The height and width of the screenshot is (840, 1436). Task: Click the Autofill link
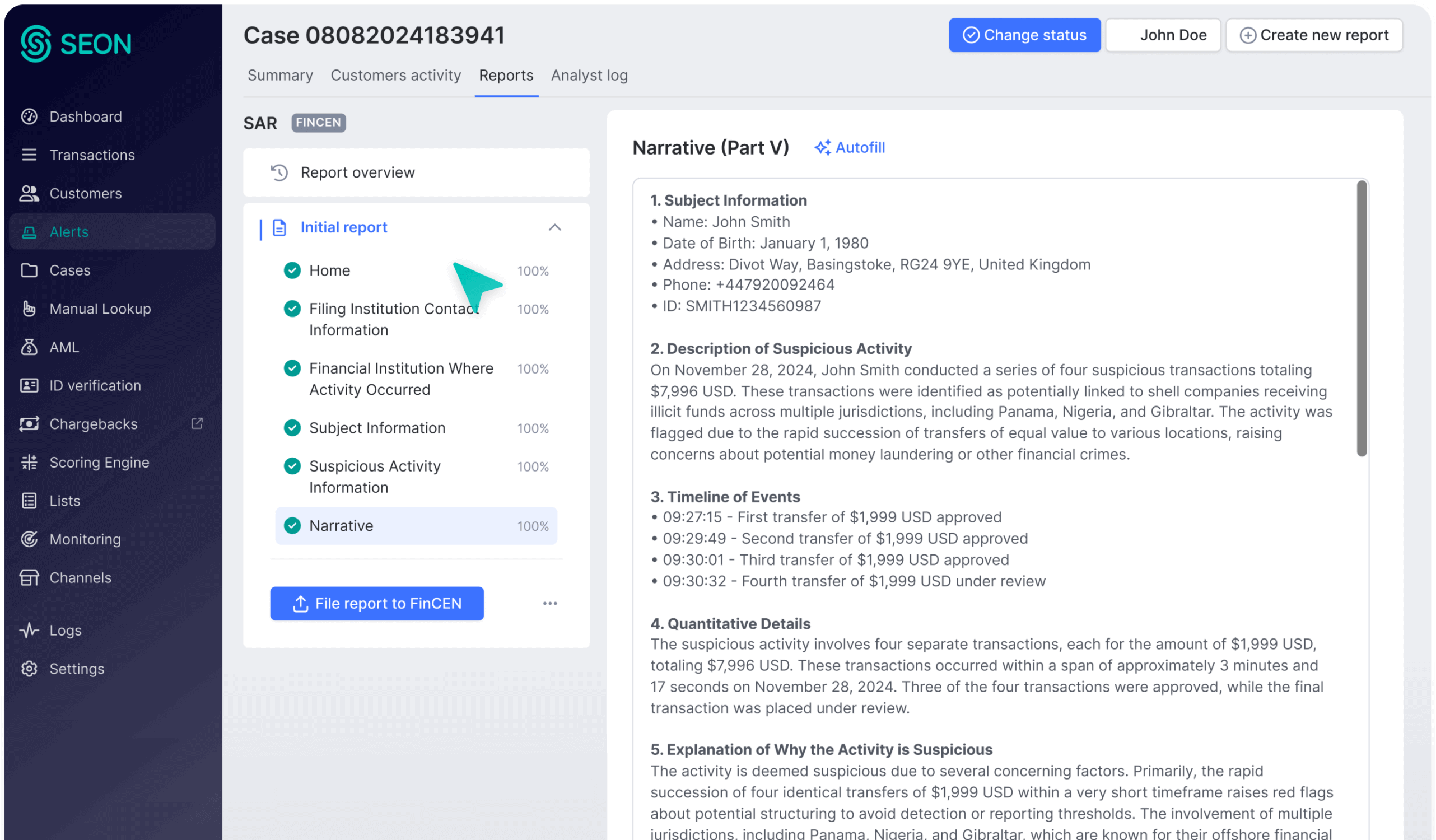tap(850, 148)
